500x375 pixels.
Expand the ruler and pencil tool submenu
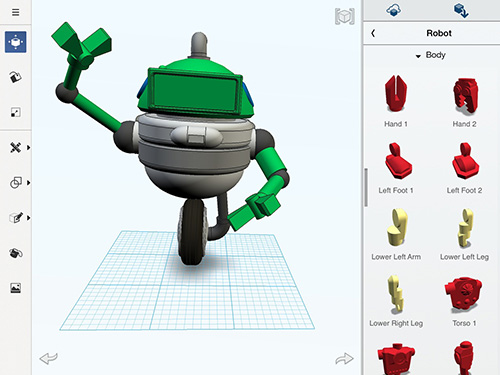tap(19, 147)
